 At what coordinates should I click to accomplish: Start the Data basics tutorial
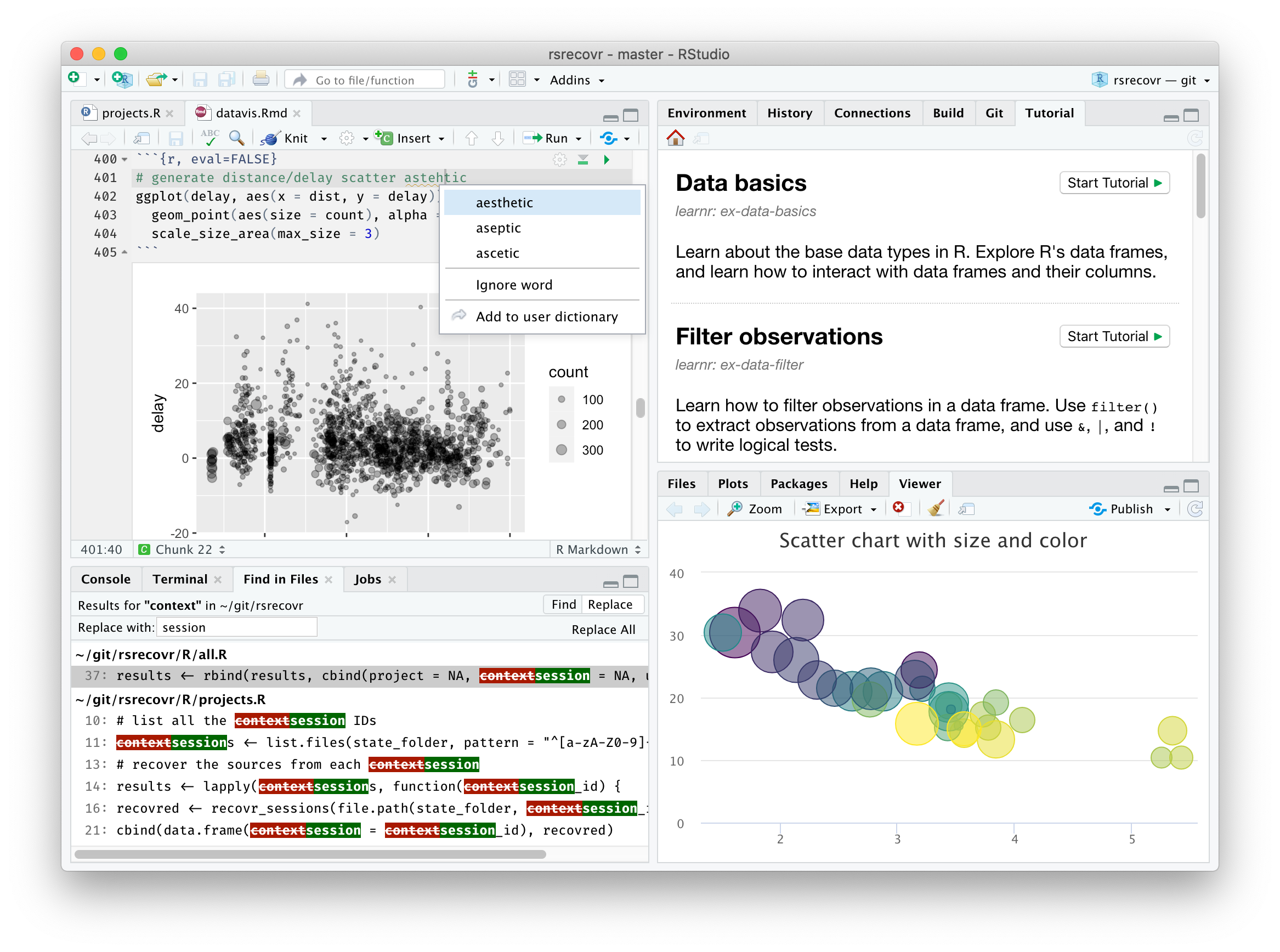[1113, 183]
